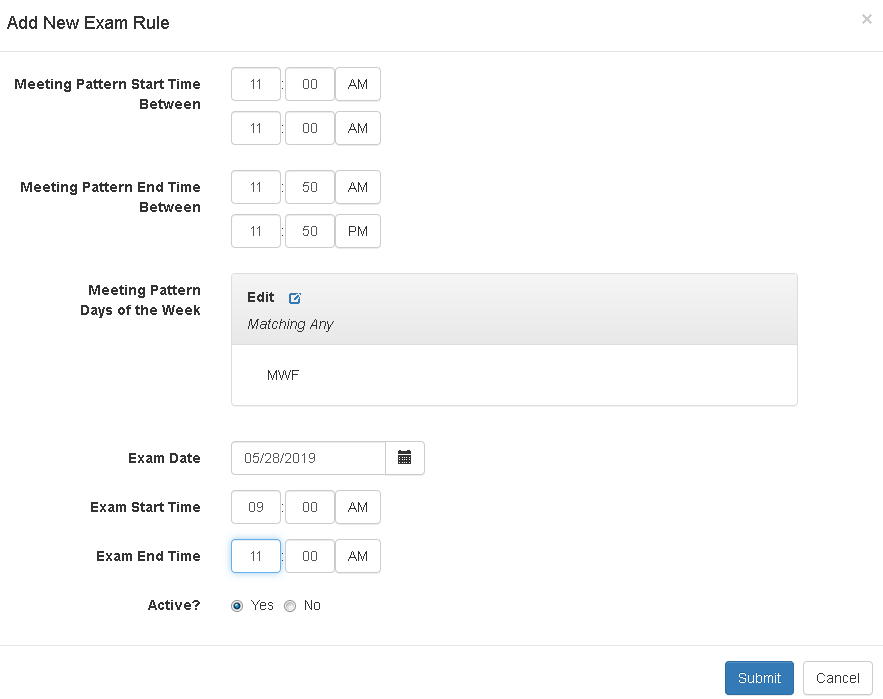
Task: Click the Exam End Time minutes field
Action: (310, 556)
